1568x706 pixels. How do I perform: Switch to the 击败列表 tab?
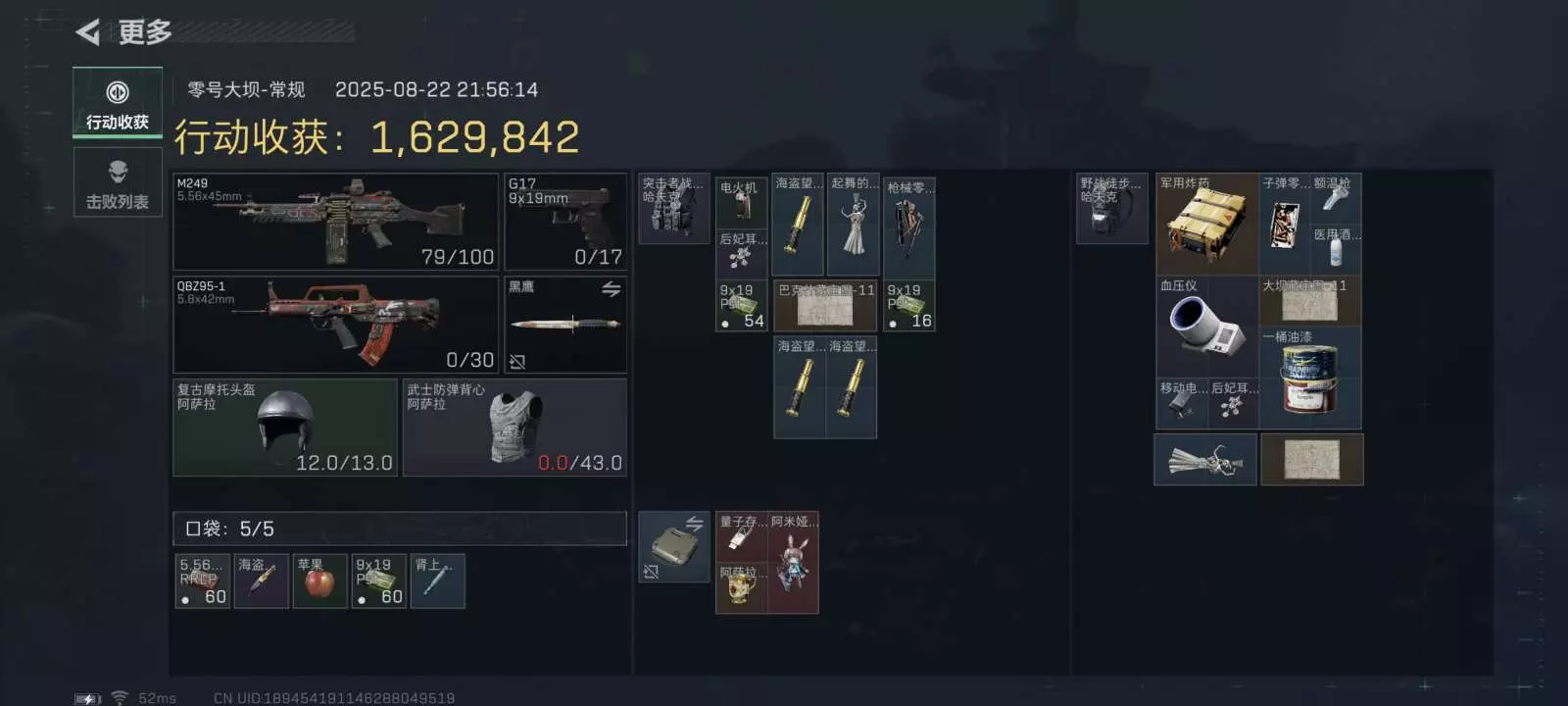[x=118, y=183]
